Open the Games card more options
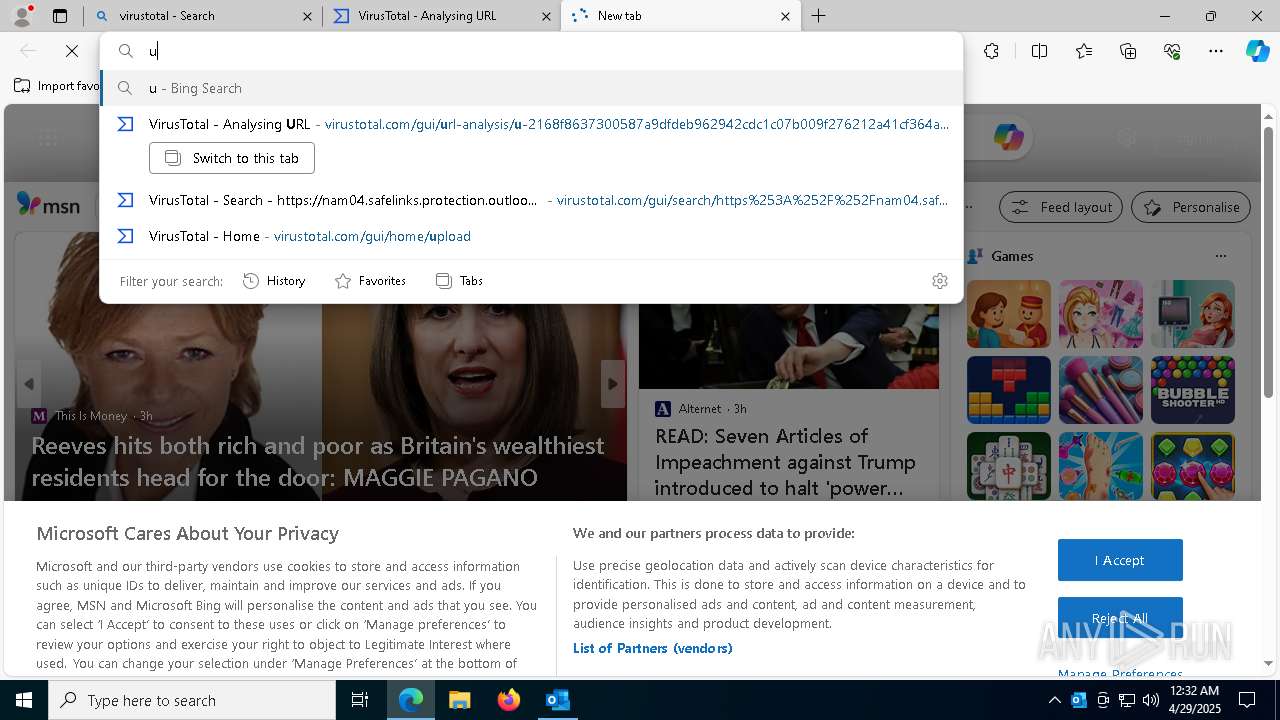 tap(1220, 256)
